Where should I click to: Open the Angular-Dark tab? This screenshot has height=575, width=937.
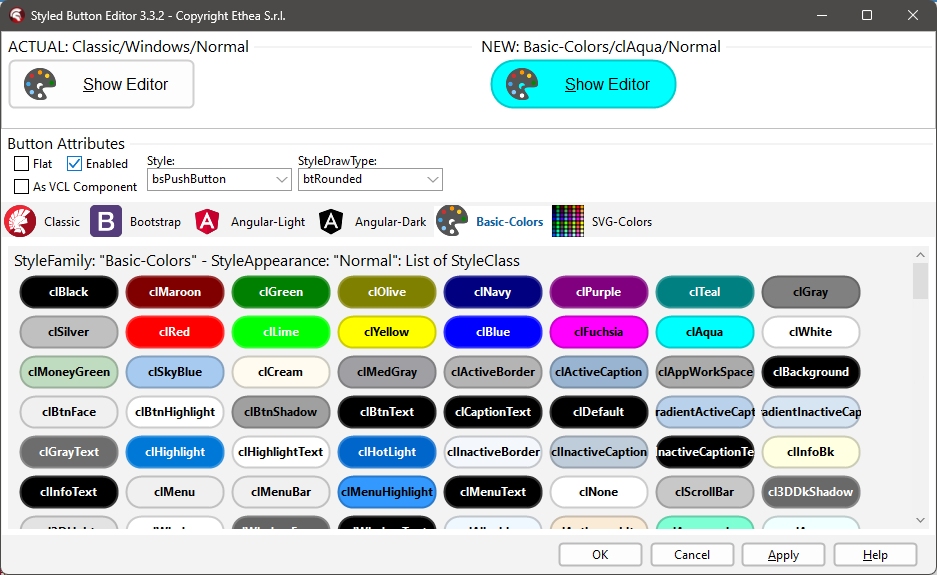(x=373, y=222)
